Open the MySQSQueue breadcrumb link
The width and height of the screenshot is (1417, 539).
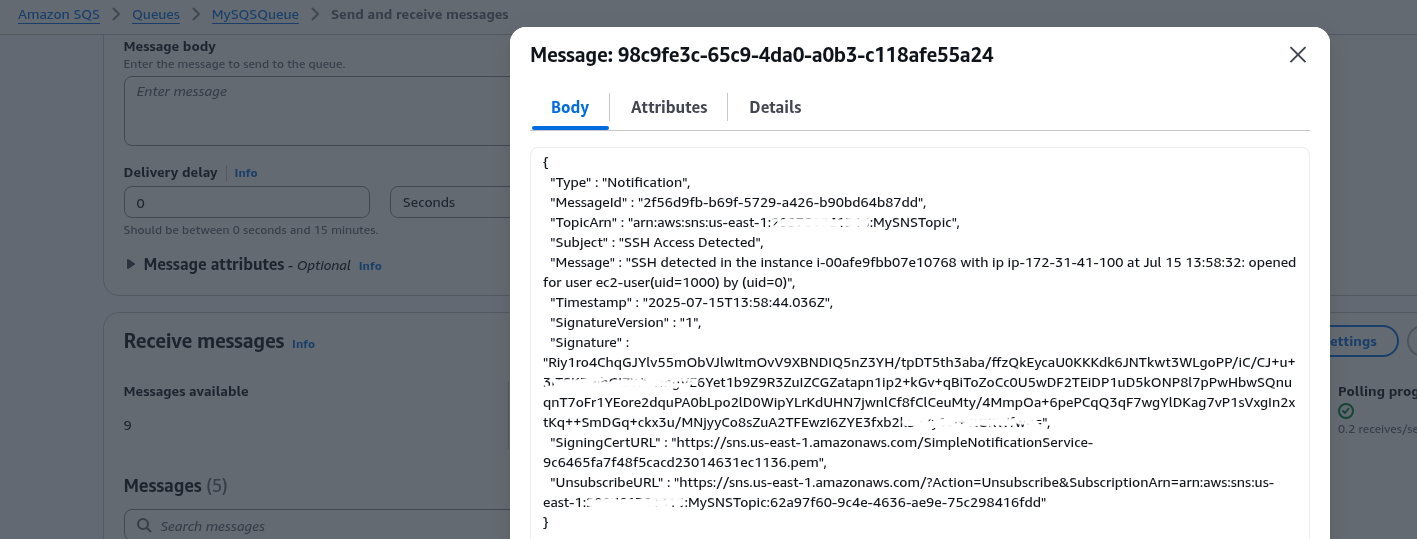click(255, 14)
